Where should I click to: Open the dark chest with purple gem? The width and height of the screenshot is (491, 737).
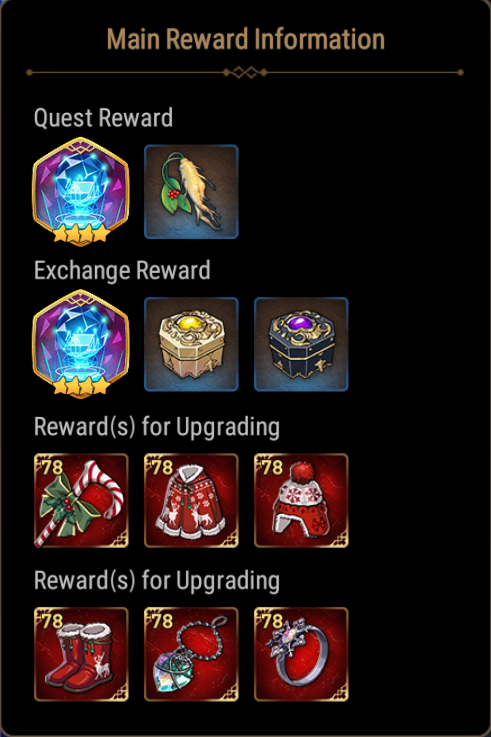coord(301,344)
